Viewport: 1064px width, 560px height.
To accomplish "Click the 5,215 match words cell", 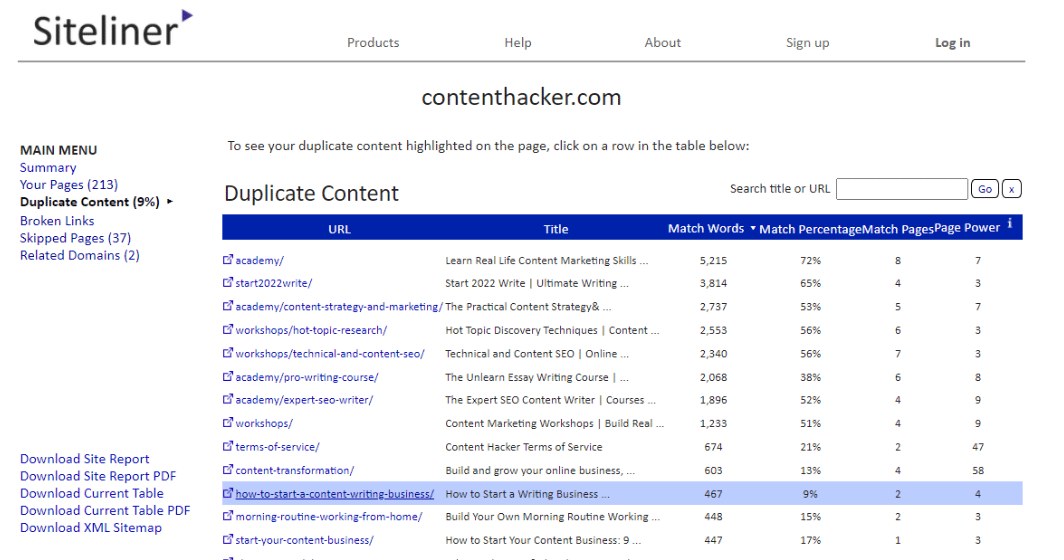I will point(713,261).
